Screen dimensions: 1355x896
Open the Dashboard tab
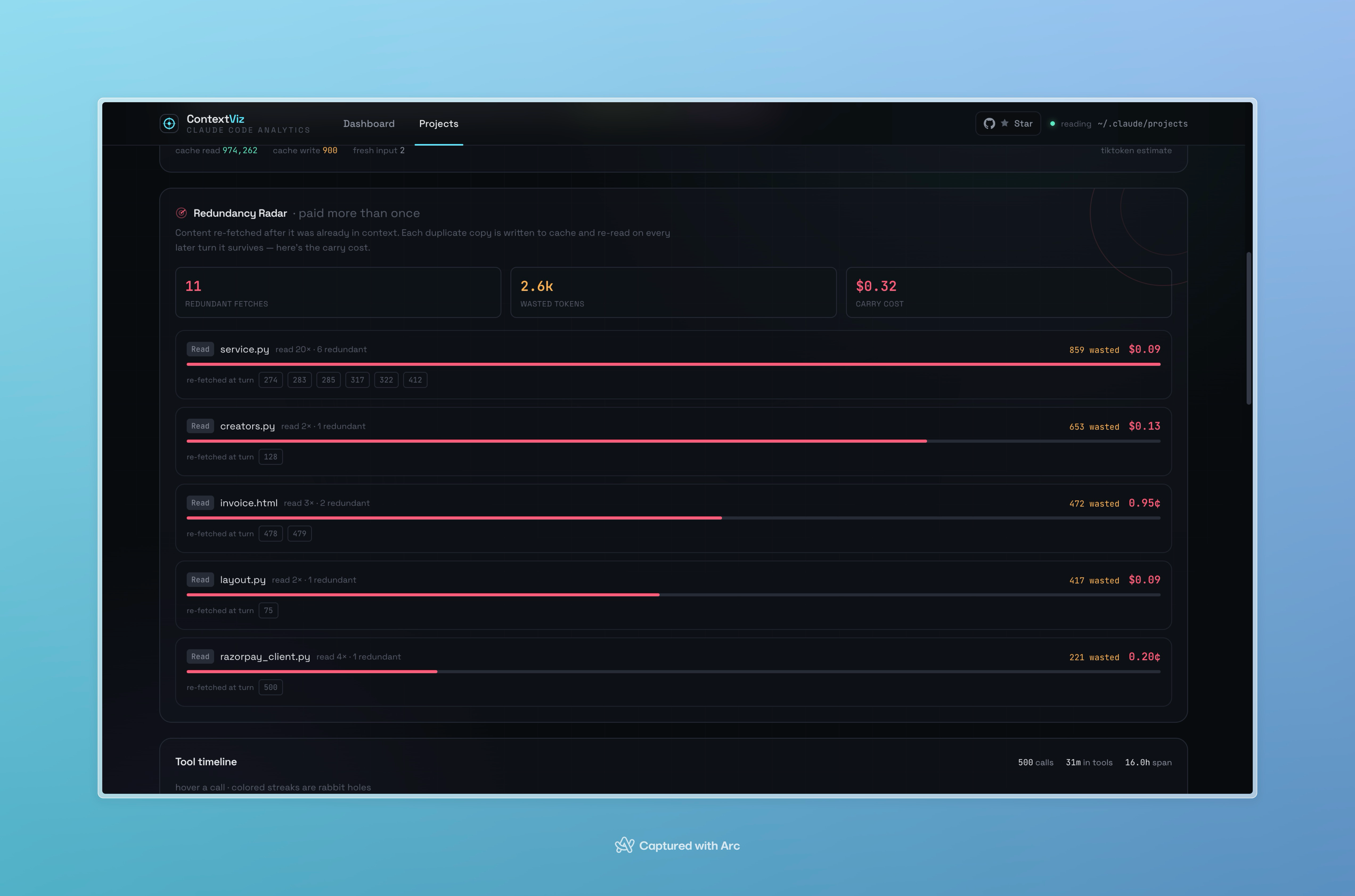point(369,124)
